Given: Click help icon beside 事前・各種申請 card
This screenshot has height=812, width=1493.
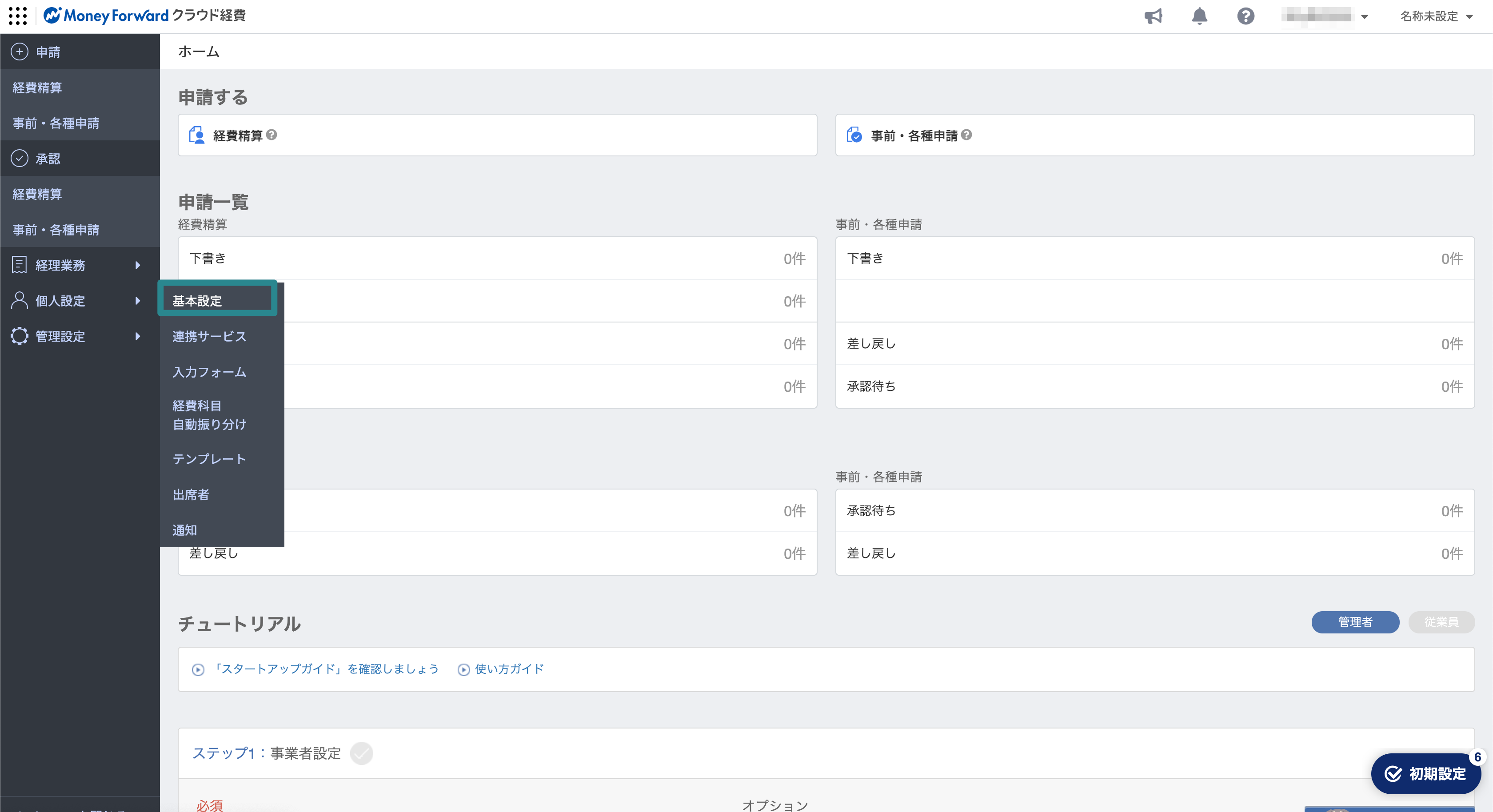Looking at the screenshot, I should click(x=966, y=135).
